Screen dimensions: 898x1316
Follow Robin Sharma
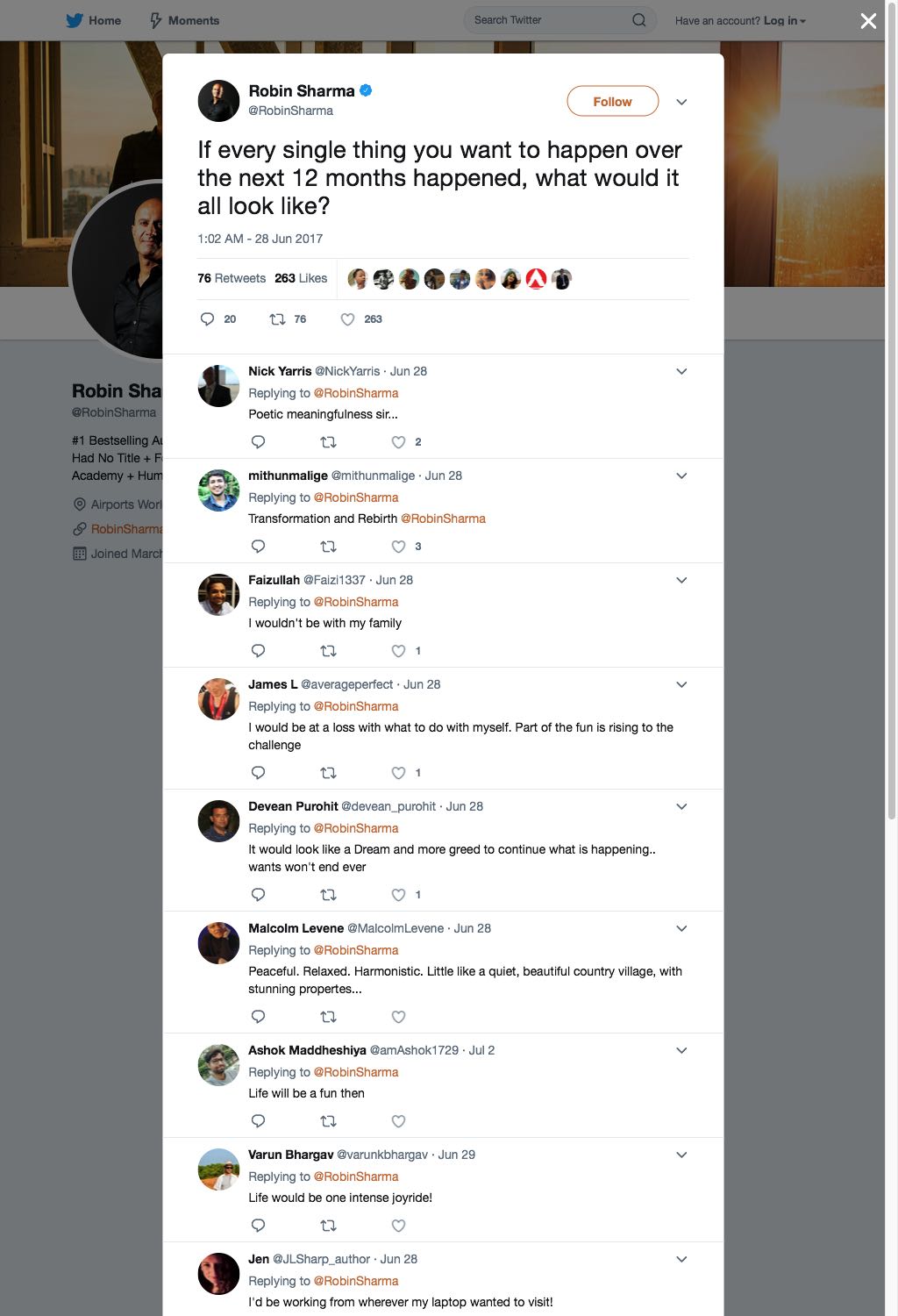tap(613, 101)
